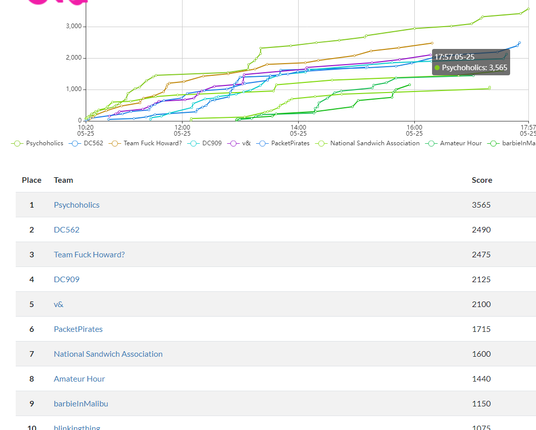The image size is (536, 430).
Task: Open DC562 team page
Action: tap(67, 230)
